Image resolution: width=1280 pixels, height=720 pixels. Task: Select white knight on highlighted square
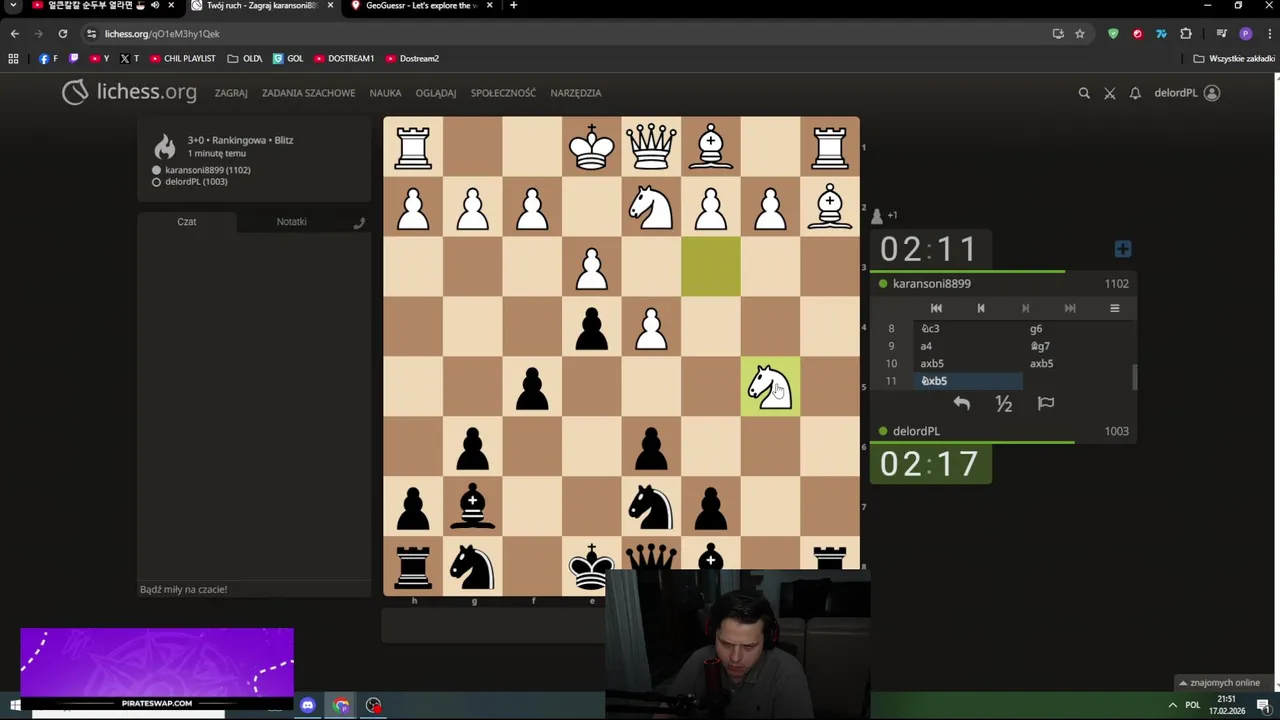(x=770, y=387)
